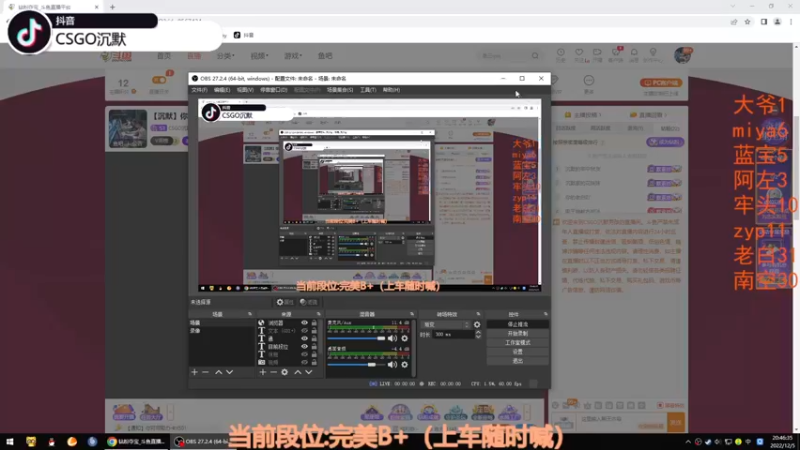Image resolution: width=800 pixels, height=450 pixels.
Task: Lock the 文本 (GDI+) source padlock
Action: coord(314,331)
